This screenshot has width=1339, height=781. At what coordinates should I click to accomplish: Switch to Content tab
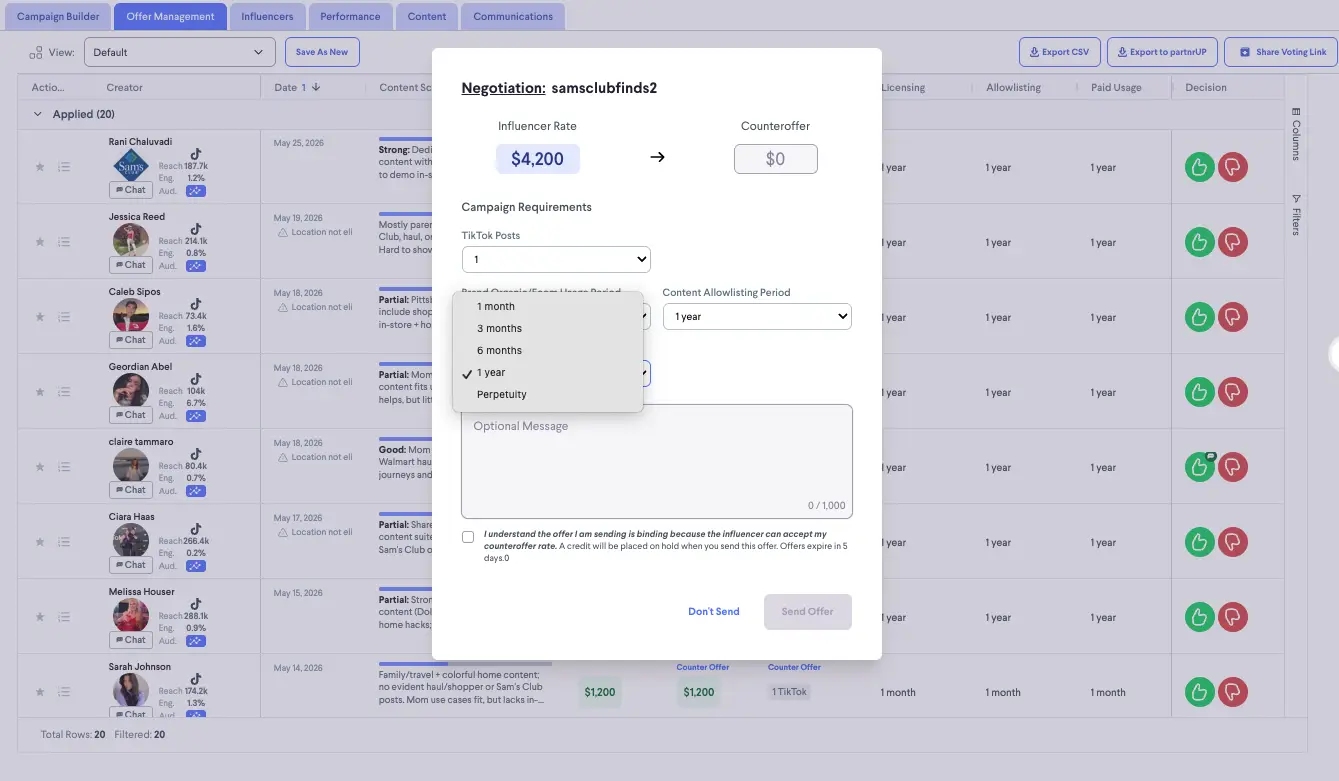427,16
